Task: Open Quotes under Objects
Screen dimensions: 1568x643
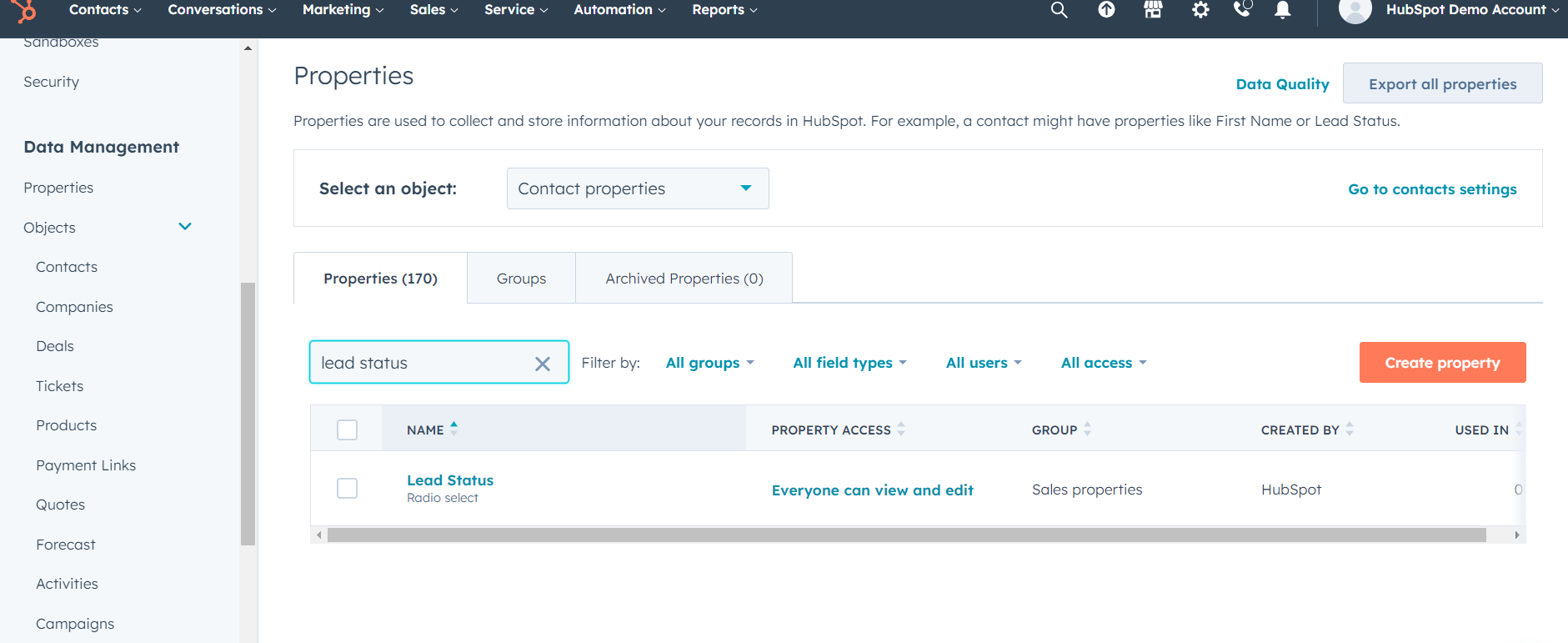Action: click(x=61, y=505)
